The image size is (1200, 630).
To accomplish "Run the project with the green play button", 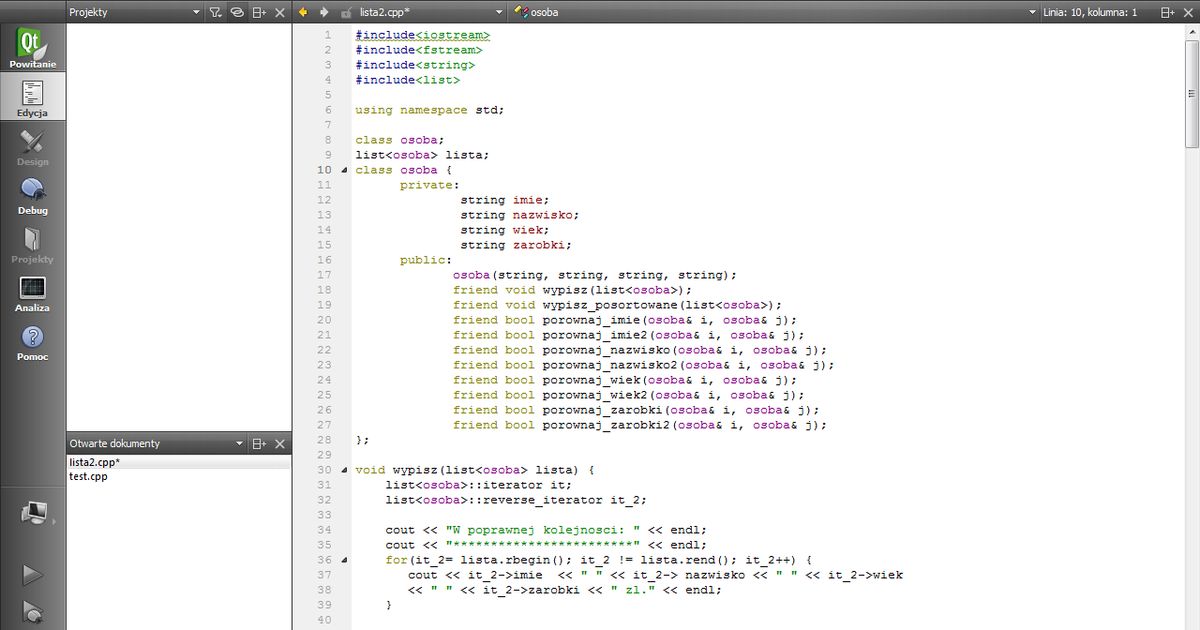I will [32, 573].
